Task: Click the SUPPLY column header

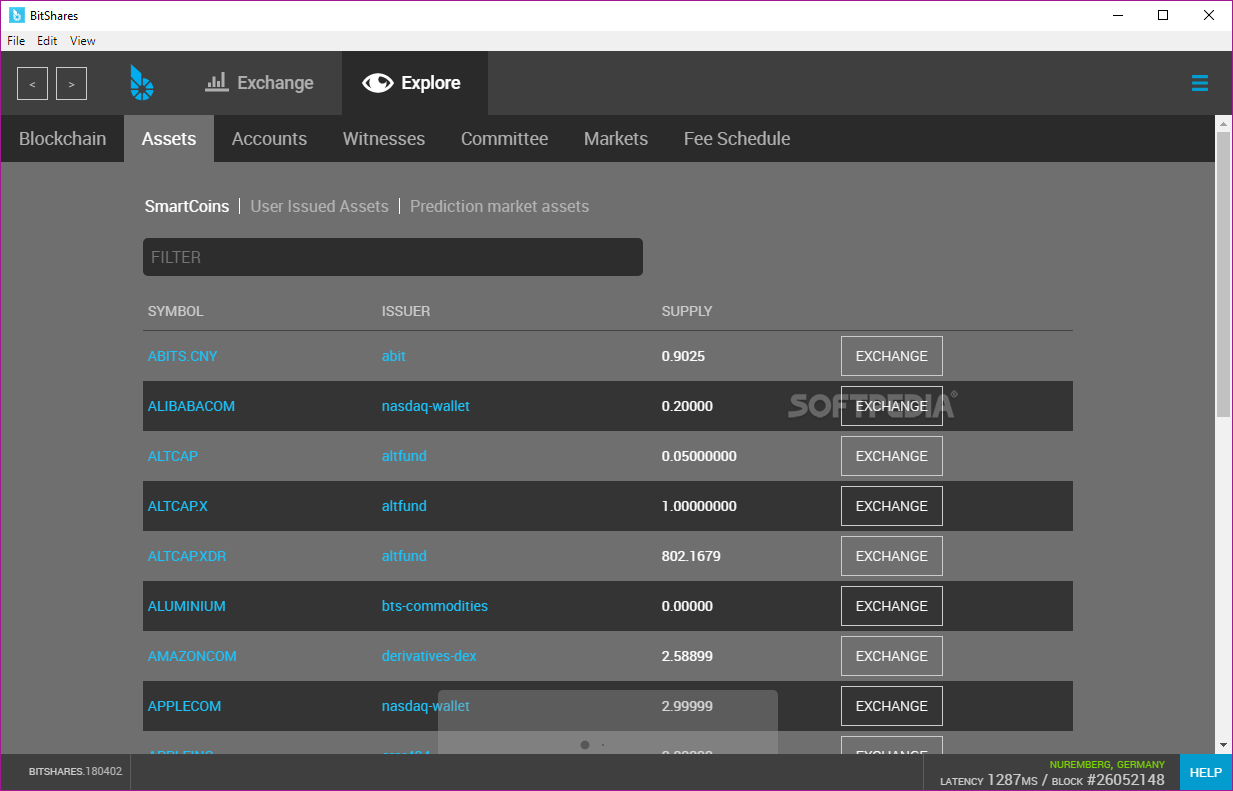Action: (687, 311)
